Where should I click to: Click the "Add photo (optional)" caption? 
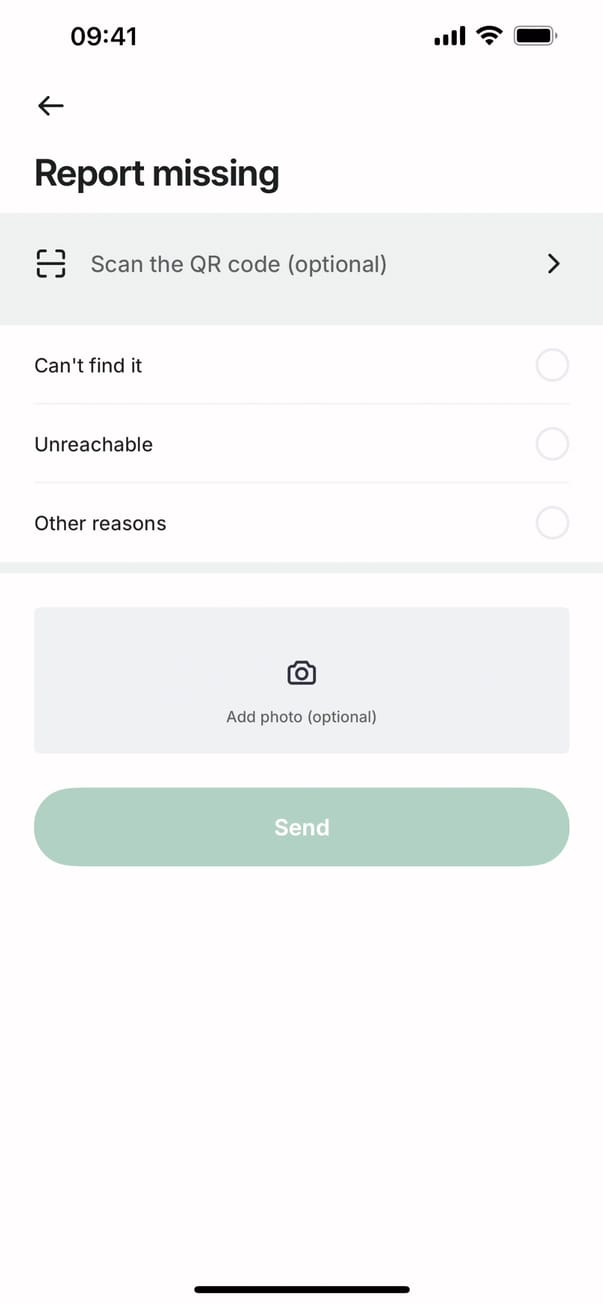coord(301,717)
